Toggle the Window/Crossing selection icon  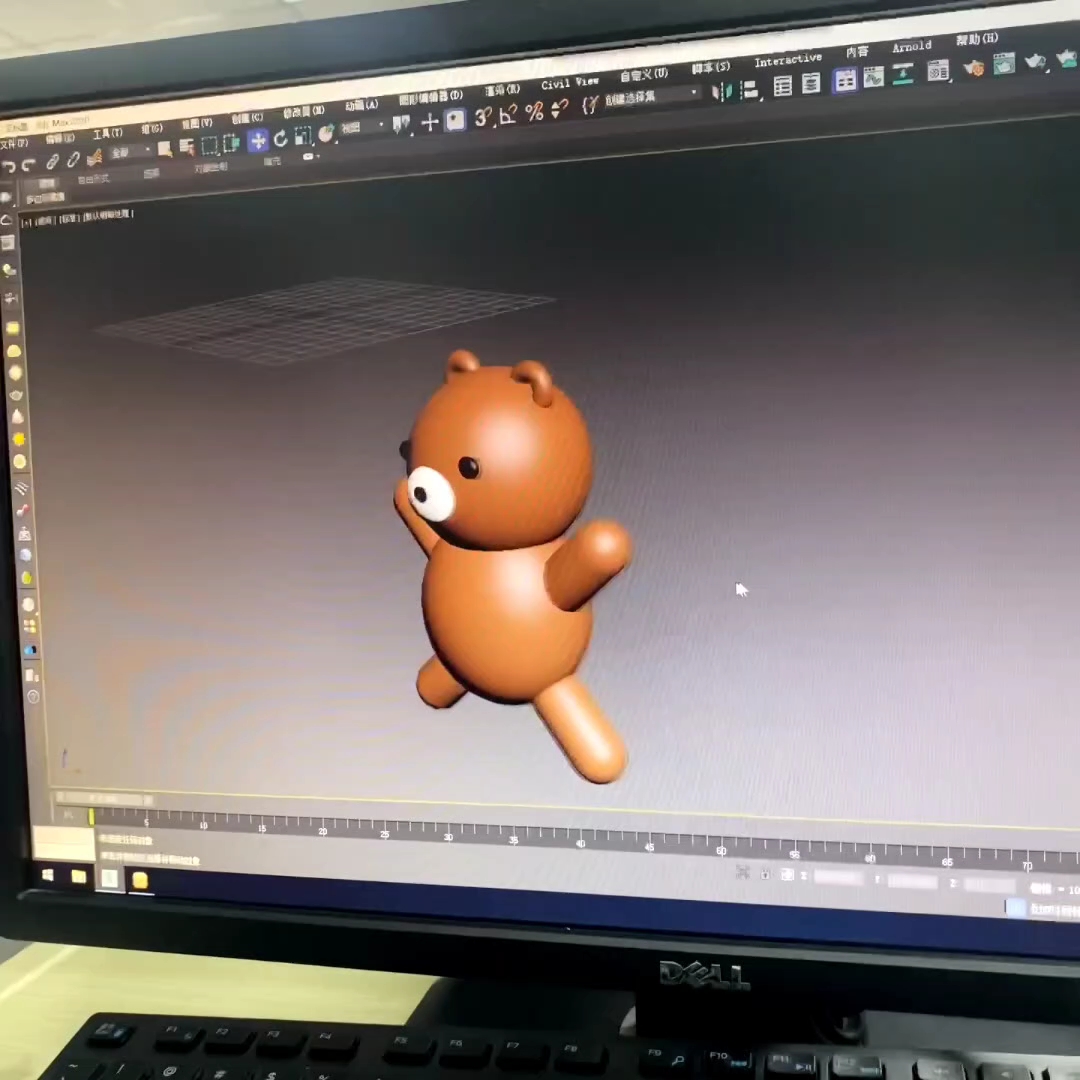[231, 143]
